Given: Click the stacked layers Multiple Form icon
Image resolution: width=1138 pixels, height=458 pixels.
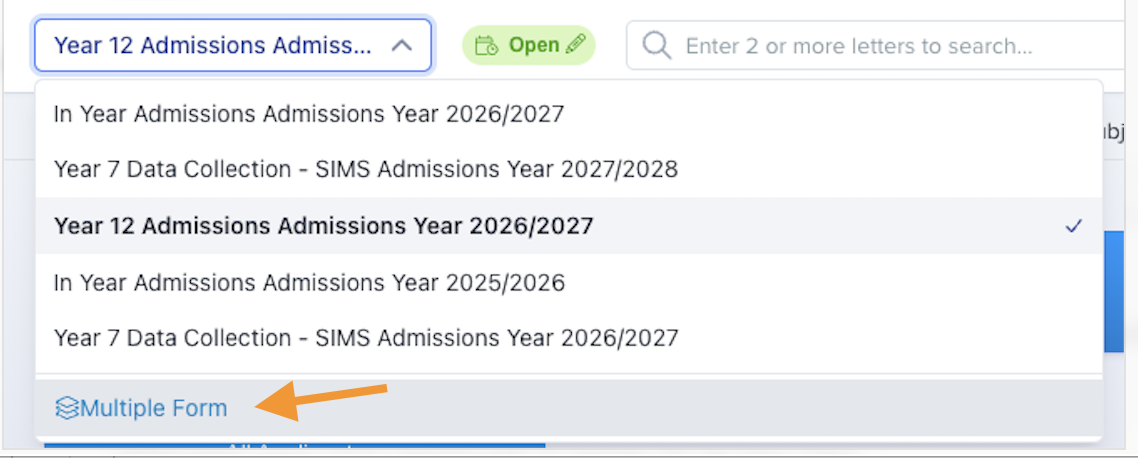Looking at the screenshot, I should tap(66, 408).
